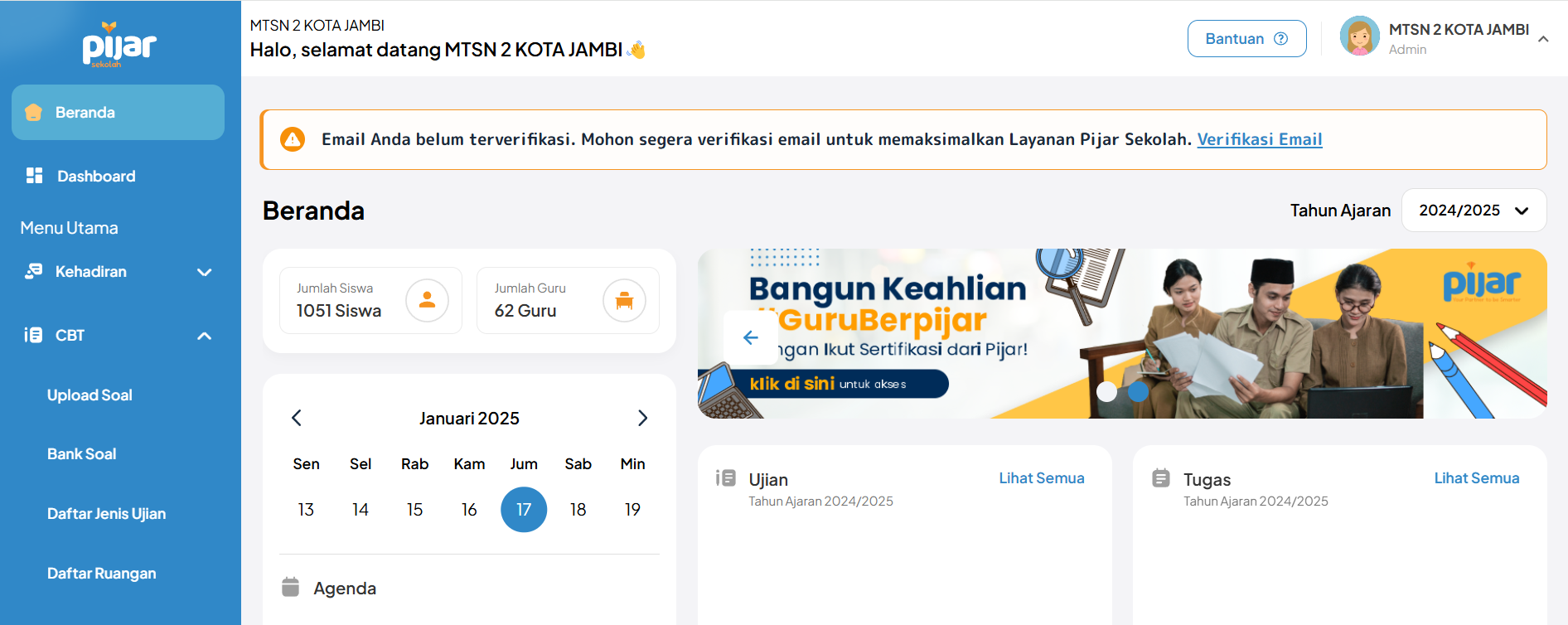Go to the next month in the calendar
Screen dimensions: 1568x625
point(642,418)
